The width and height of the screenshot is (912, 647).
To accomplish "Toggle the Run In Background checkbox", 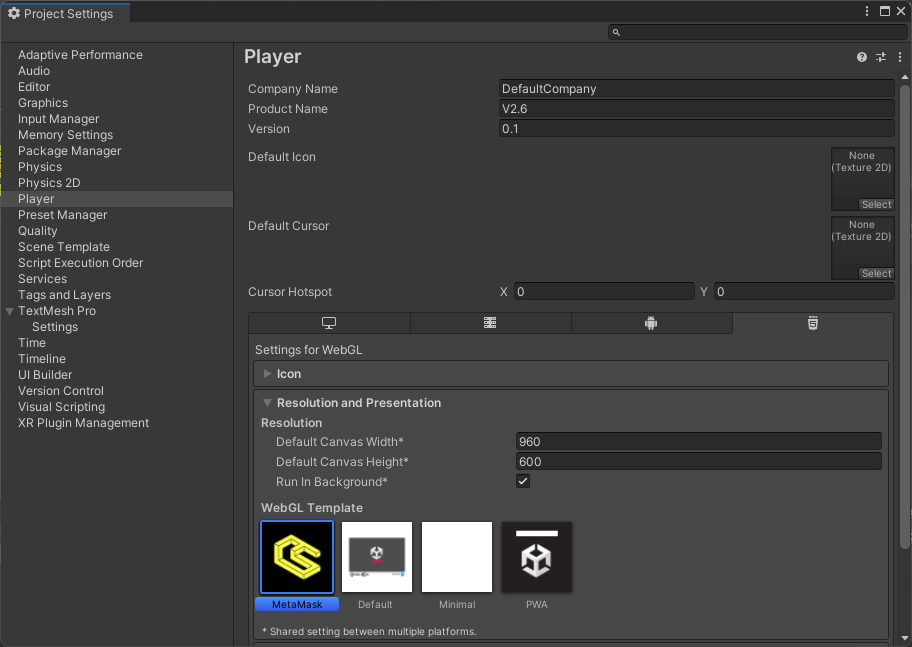I will click(x=523, y=481).
